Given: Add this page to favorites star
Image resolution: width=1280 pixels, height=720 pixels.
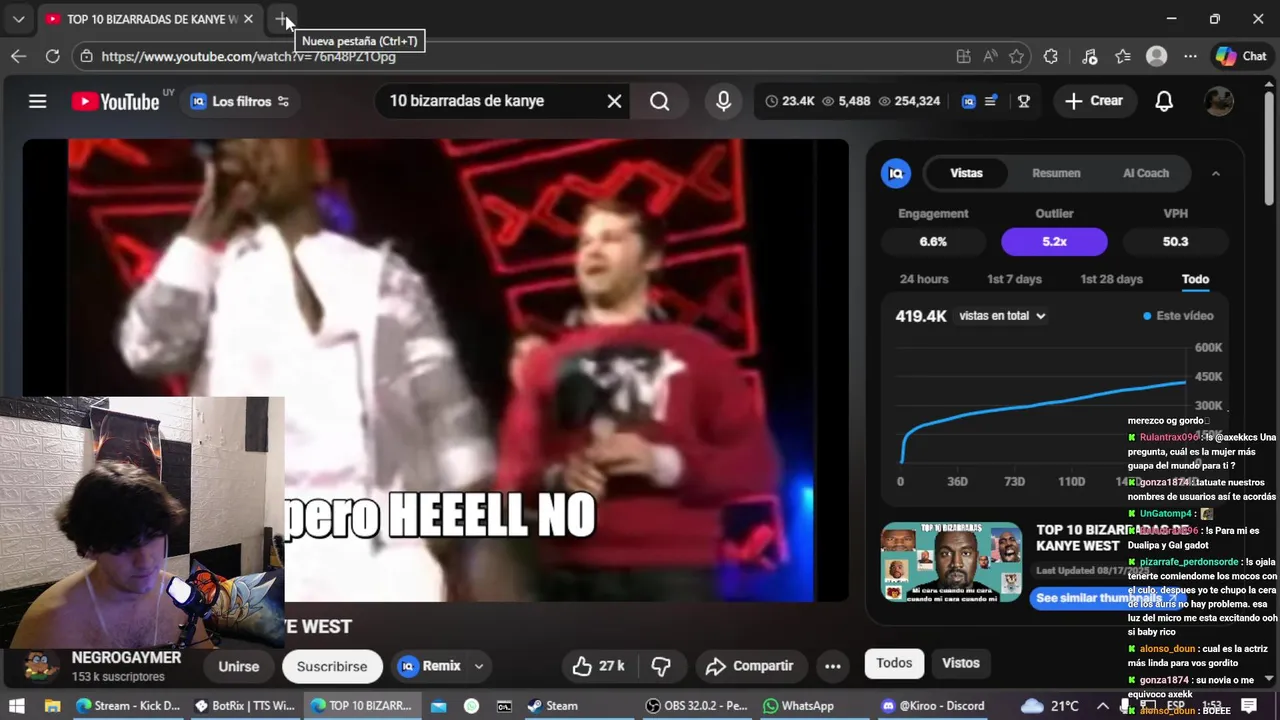Looking at the screenshot, I should [x=1017, y=56].
